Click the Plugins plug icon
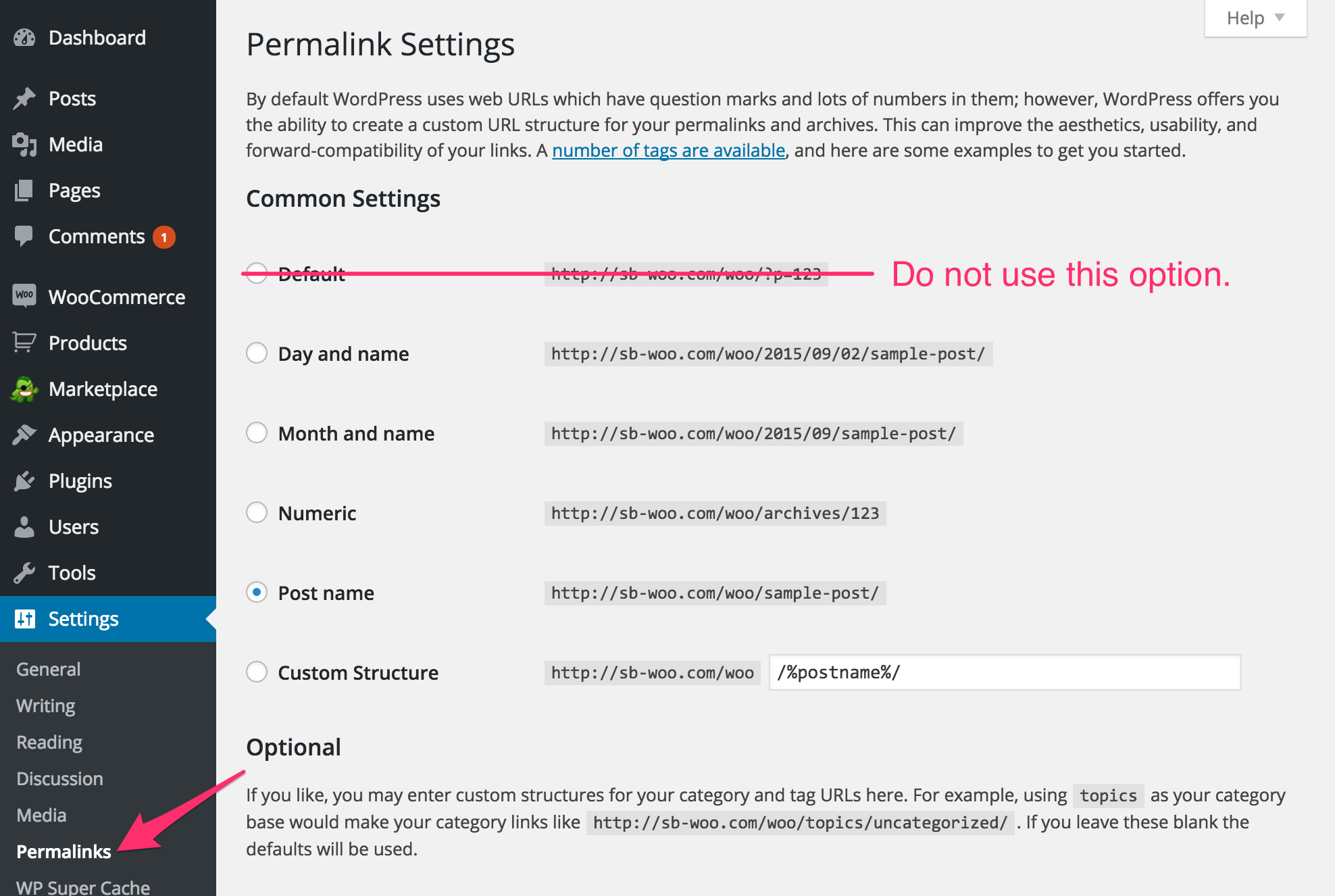The width and height of the screenshot is (1335, 896). point(24,481)
